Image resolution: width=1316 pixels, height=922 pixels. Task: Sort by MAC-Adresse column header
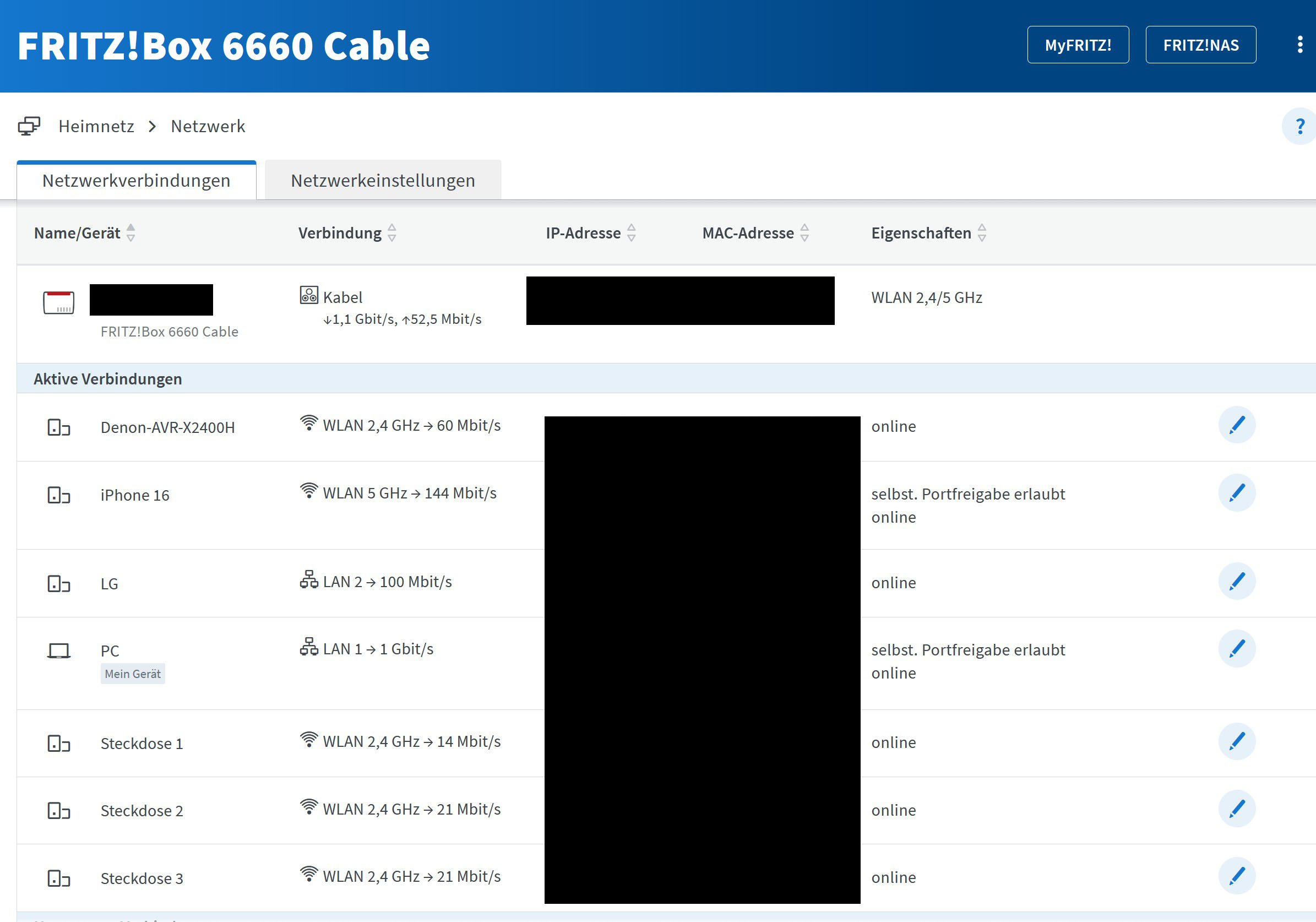(x=755, y=233)
